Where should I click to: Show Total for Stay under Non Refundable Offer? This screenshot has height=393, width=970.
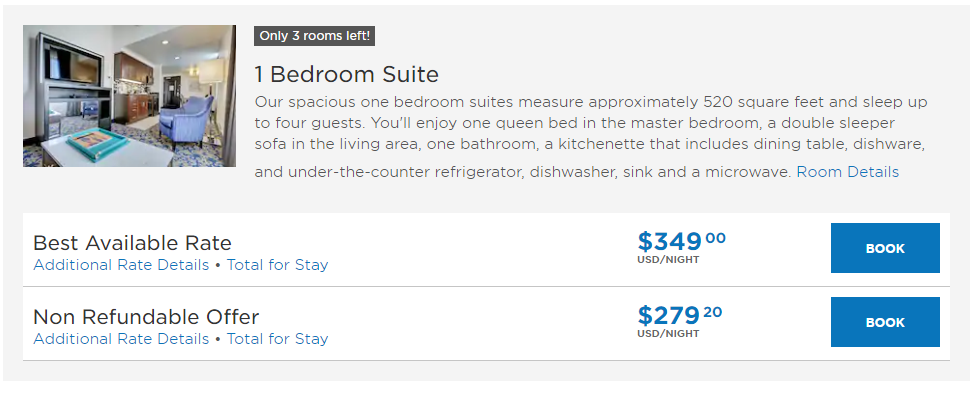click(x=277, y=339)
